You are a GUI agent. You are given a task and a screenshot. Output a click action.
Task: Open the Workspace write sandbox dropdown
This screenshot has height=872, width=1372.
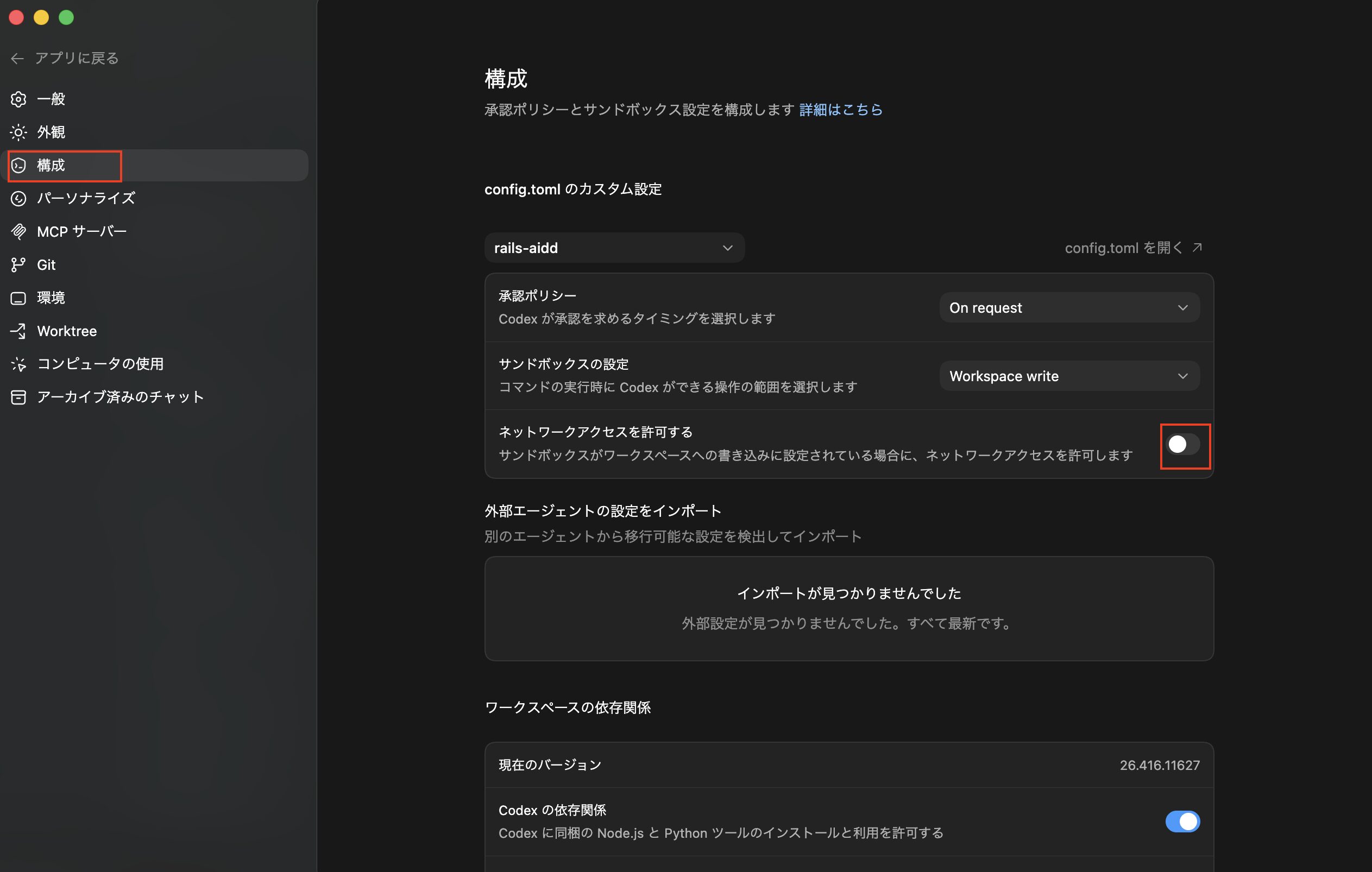click(1069, 376)
